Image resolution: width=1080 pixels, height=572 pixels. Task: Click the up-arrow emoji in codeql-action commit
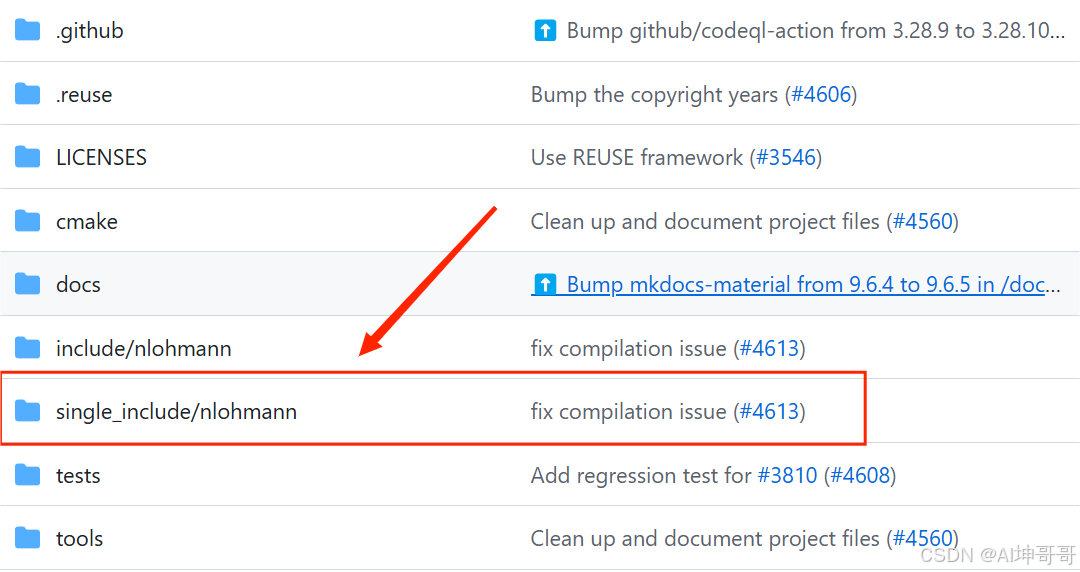tap(545, 30)
